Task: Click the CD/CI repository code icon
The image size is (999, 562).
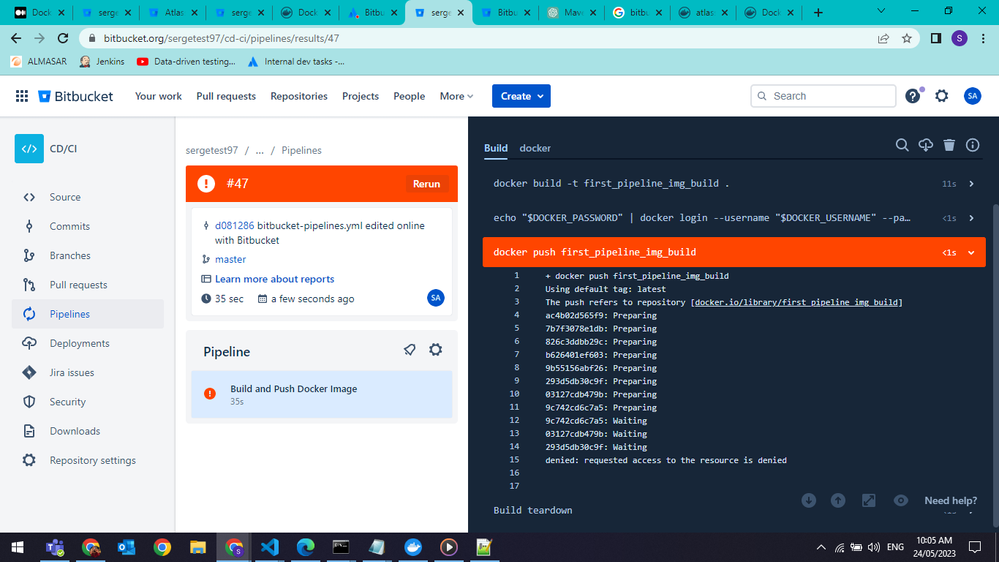Action: pyautogui.click(x=29, y=148)
